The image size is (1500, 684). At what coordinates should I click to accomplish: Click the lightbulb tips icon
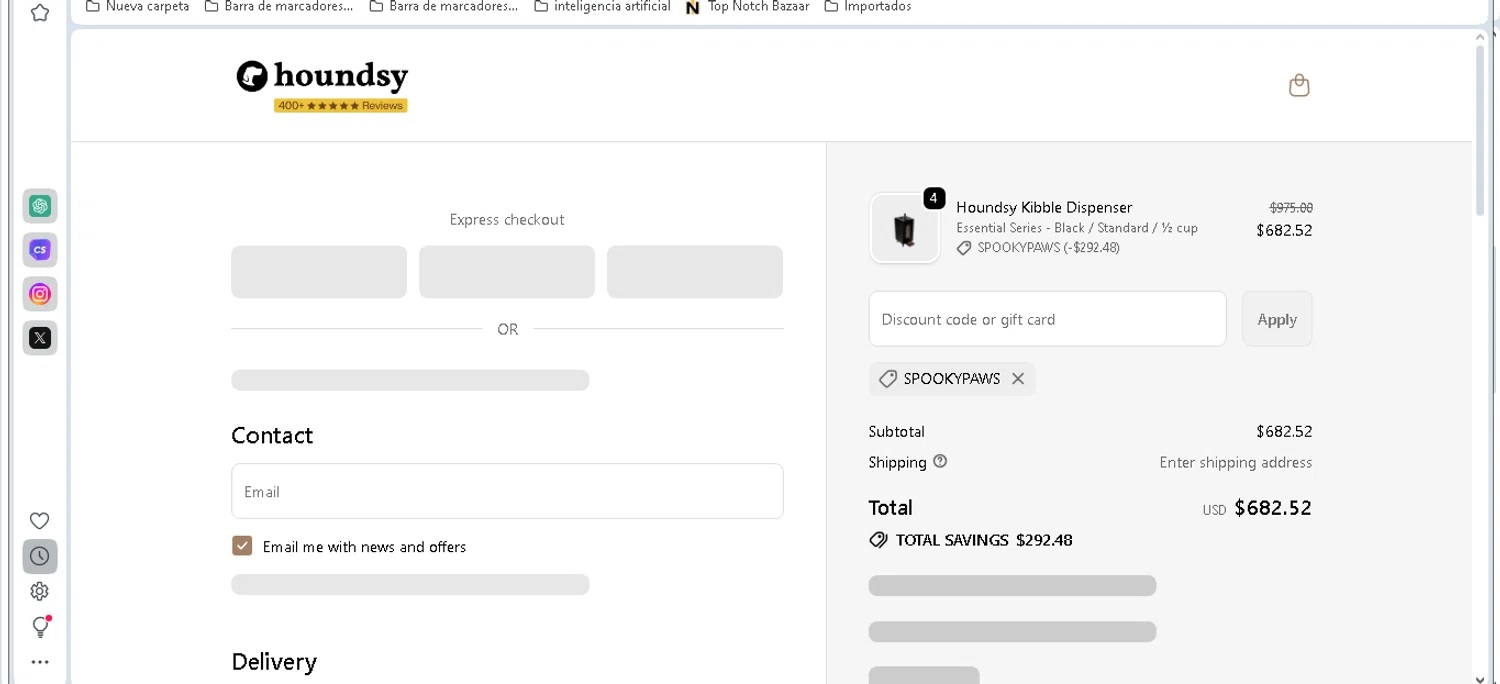coord(40,627)
